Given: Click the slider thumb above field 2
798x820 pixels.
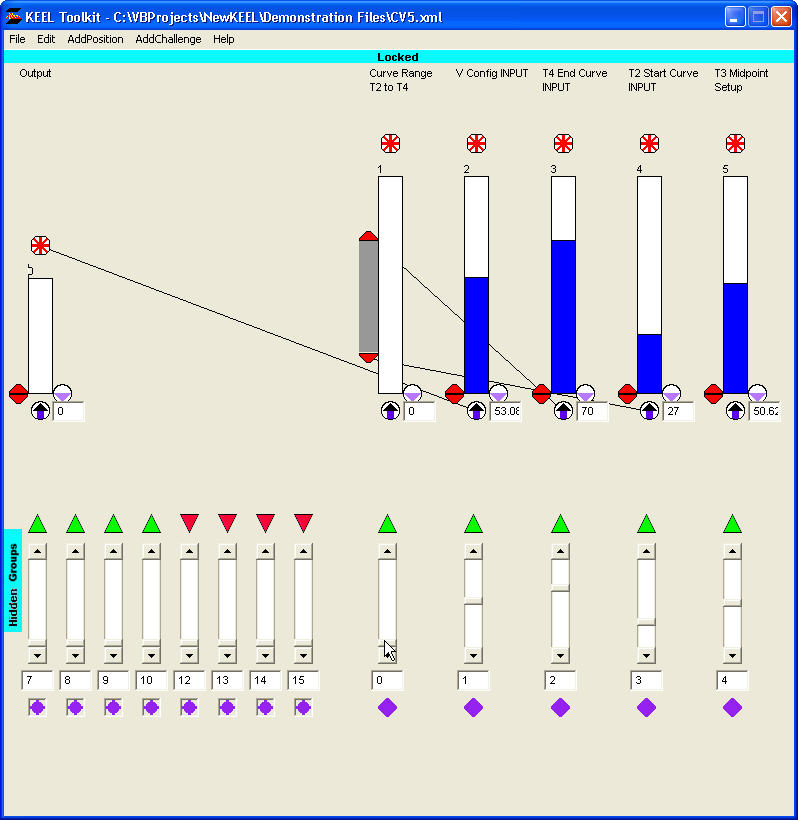Looking at the screenshot, I should click(560, 588).
